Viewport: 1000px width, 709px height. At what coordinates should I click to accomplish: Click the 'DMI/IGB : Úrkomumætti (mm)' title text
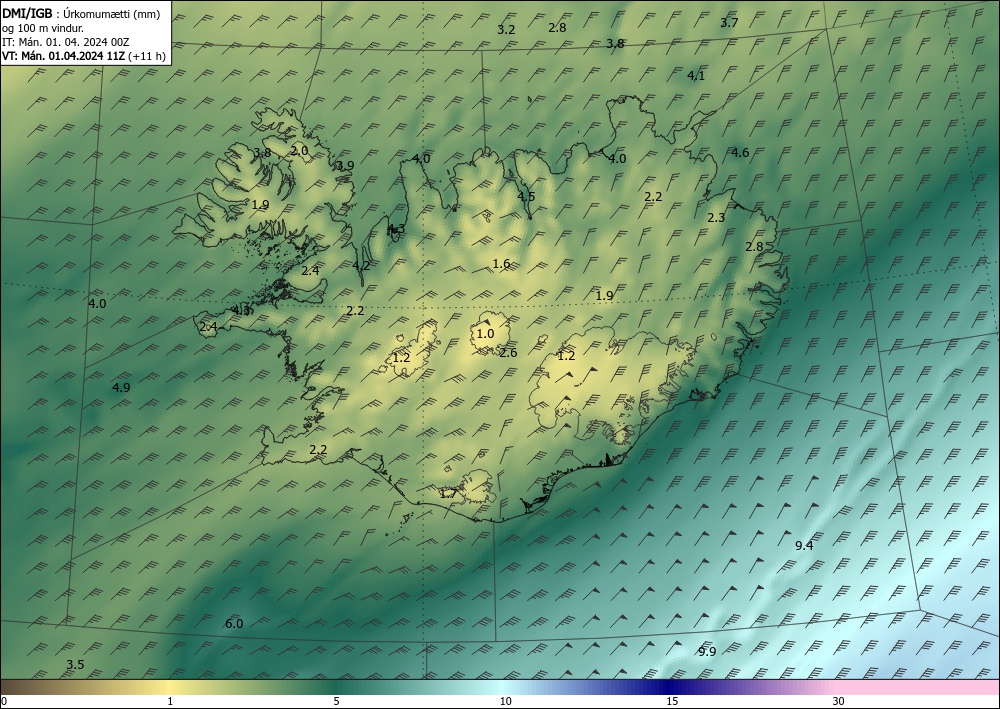pos(80,14)
